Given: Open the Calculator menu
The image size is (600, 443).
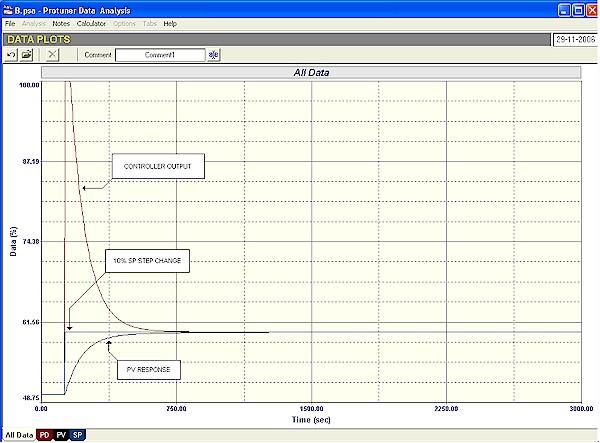Looking at the screenshot, I should (91, 24).
